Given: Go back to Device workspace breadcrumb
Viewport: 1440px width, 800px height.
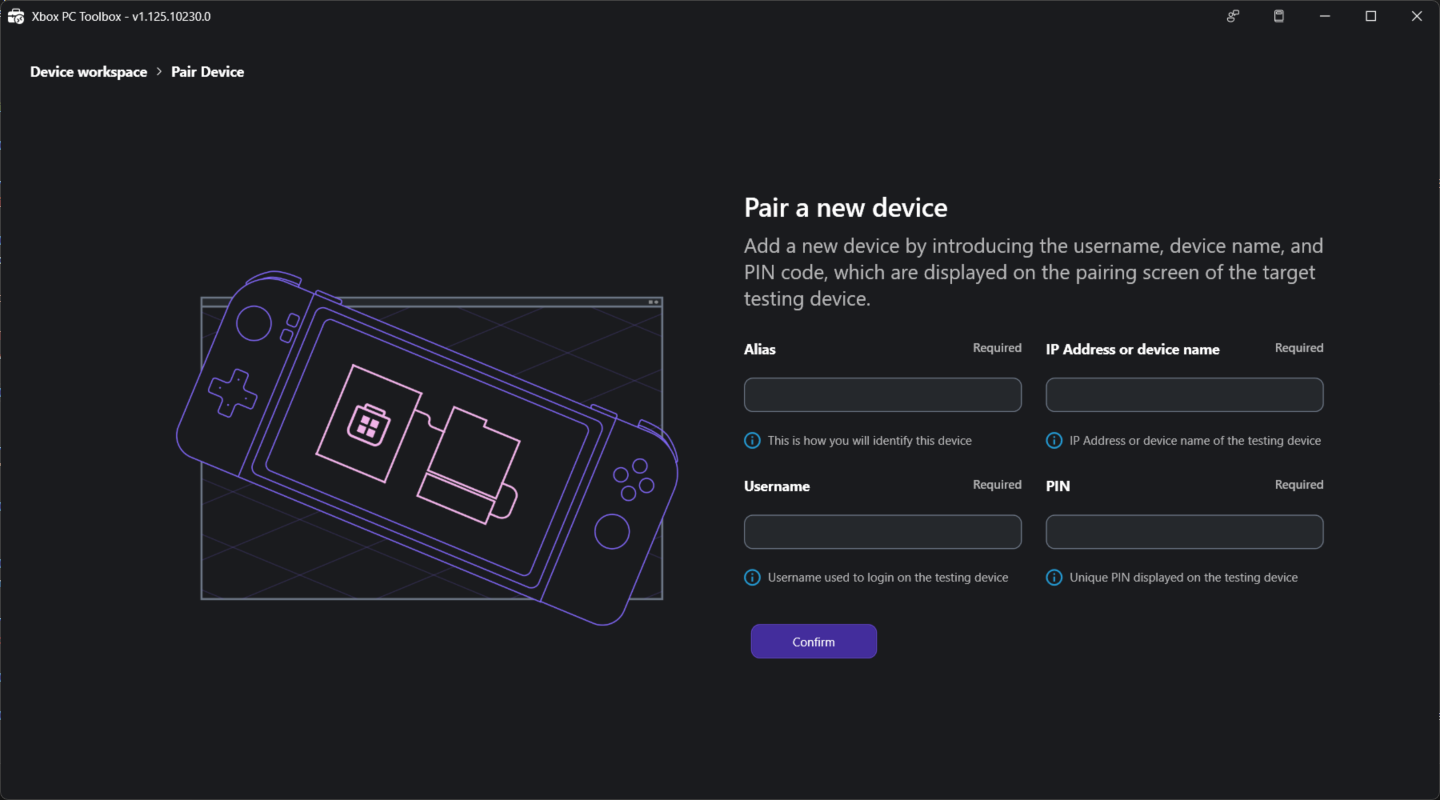Looking at the screenshot, I should click(88, 72).
